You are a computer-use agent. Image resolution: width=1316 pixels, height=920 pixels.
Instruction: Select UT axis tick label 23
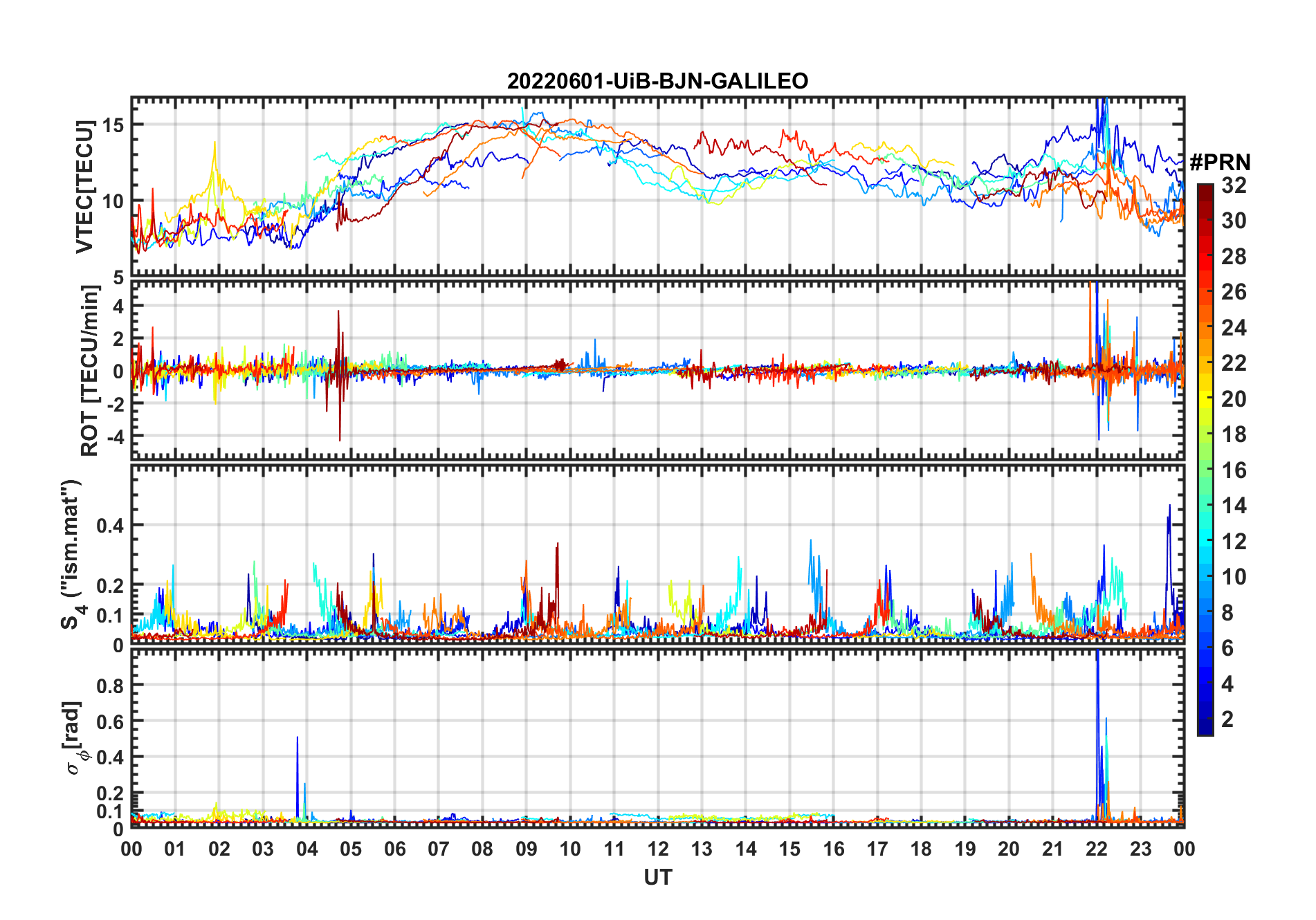coord(1140,849)
